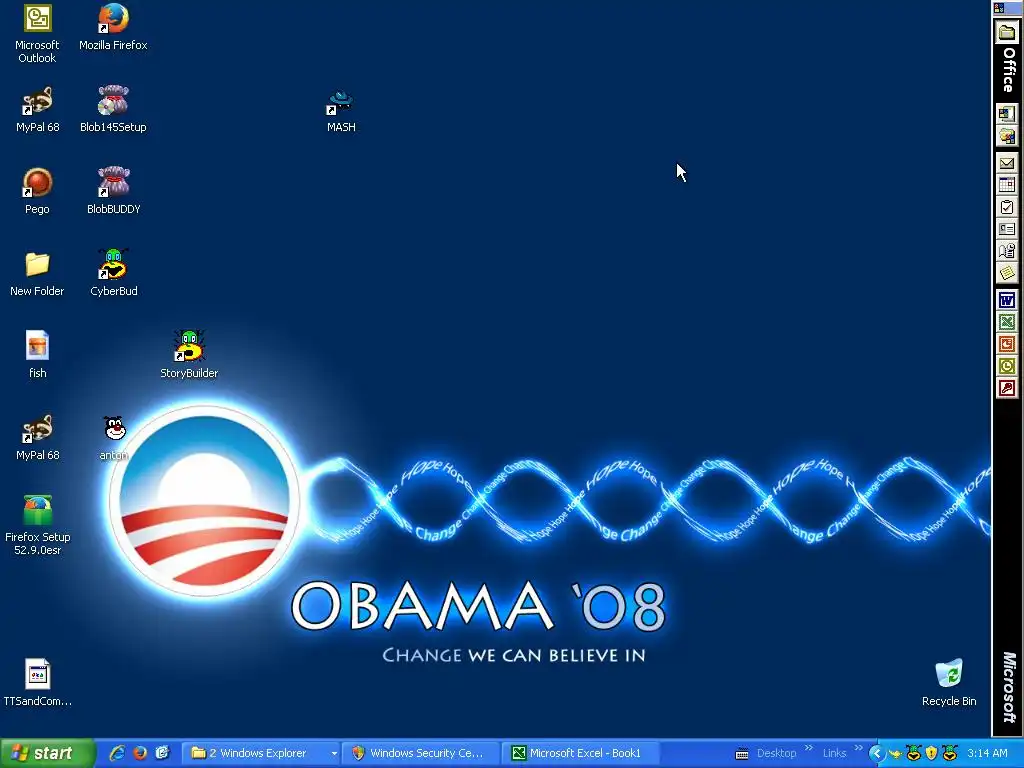1024x768 pixels.
Task: Click the Office Shortcut Bar control icon at top
Action: pos(1000,8)
